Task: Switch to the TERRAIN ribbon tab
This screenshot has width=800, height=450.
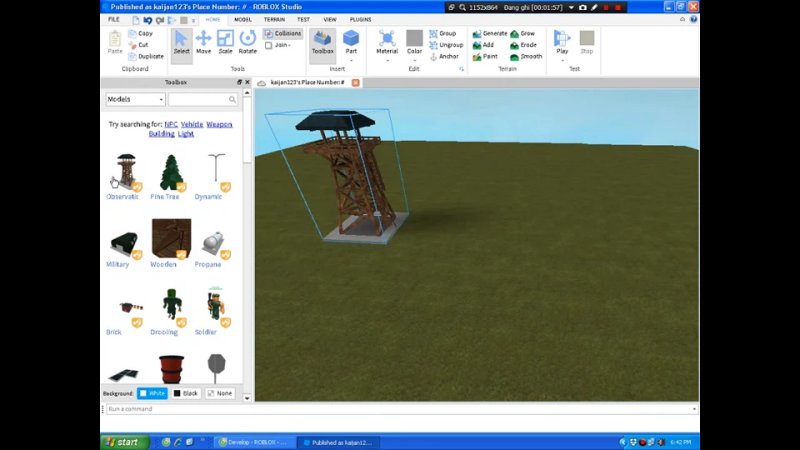Action: click(x=274, y=19)
